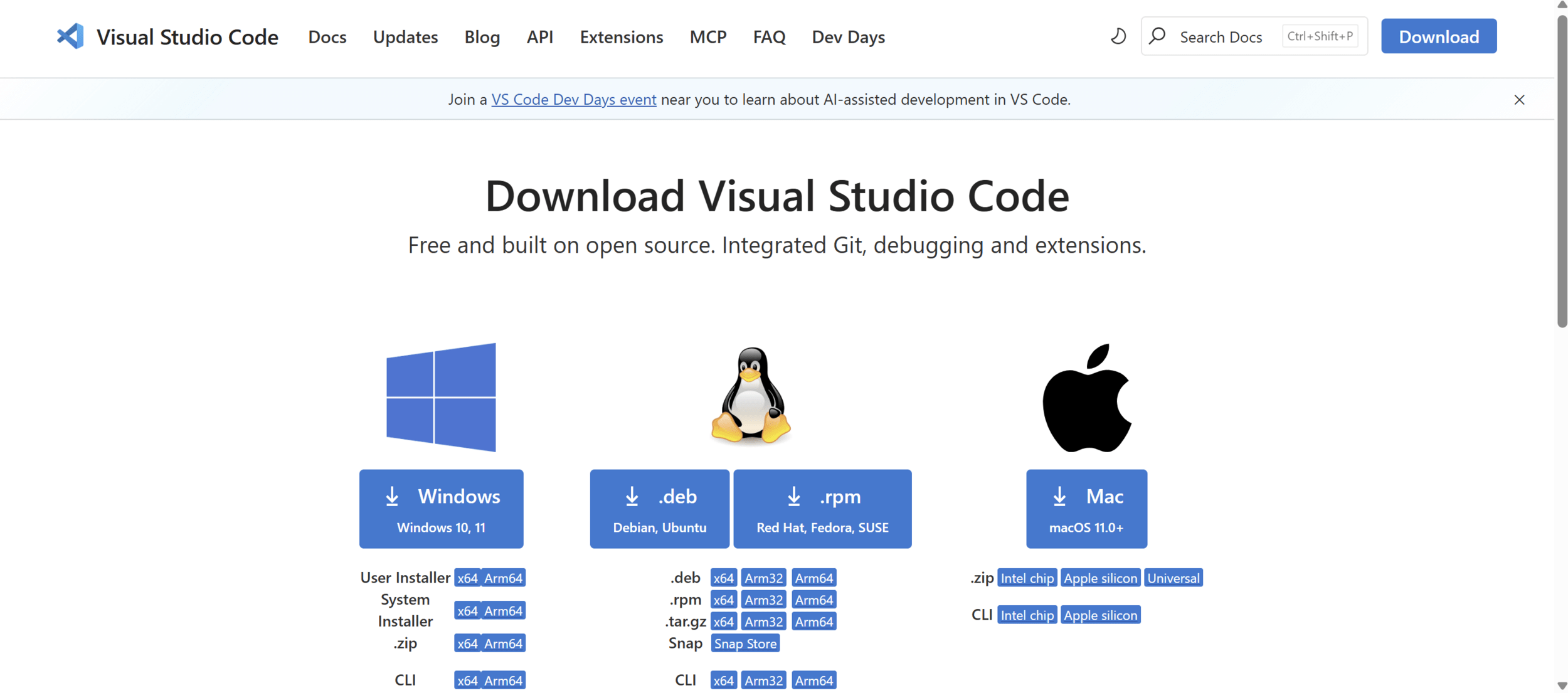
Task: Click the Linux Tux penguin image
Action: (751, 395)
